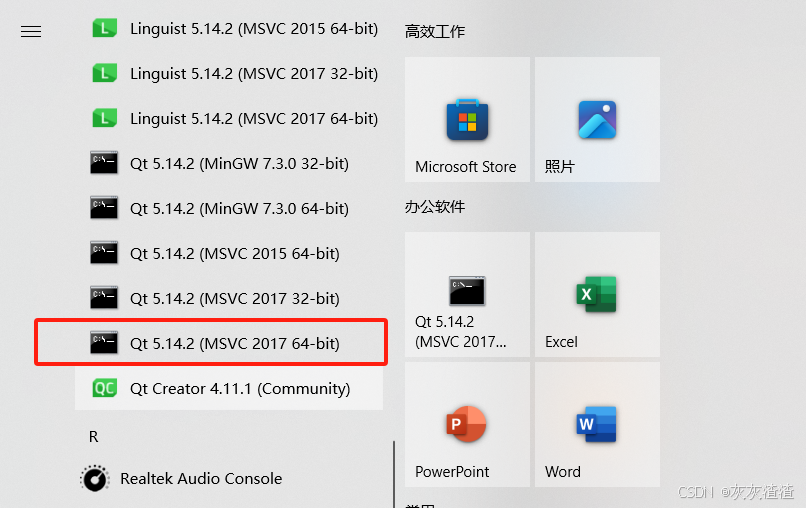Screen dimensions: 806x508
Task: Click Linguist MSVC 2017 32-bit icon
Action: [x=104, y=74]
